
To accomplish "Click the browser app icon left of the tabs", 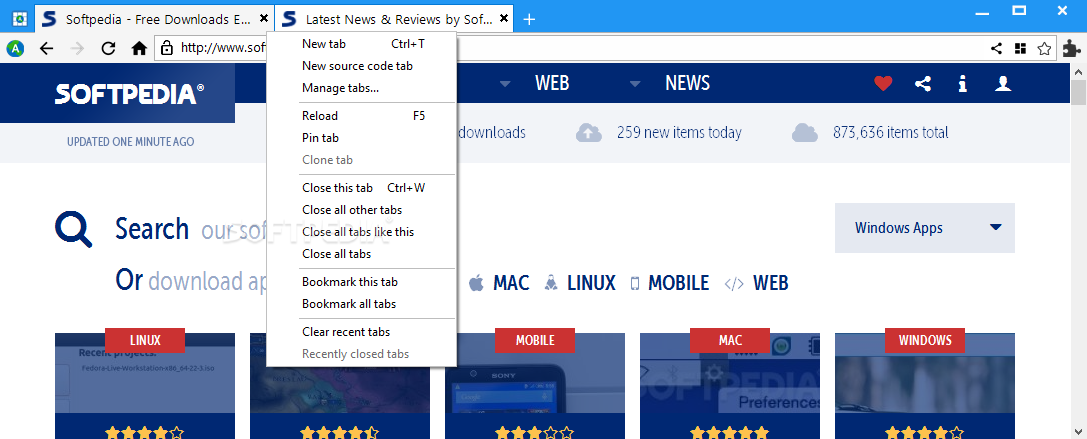I will (19, 19).
